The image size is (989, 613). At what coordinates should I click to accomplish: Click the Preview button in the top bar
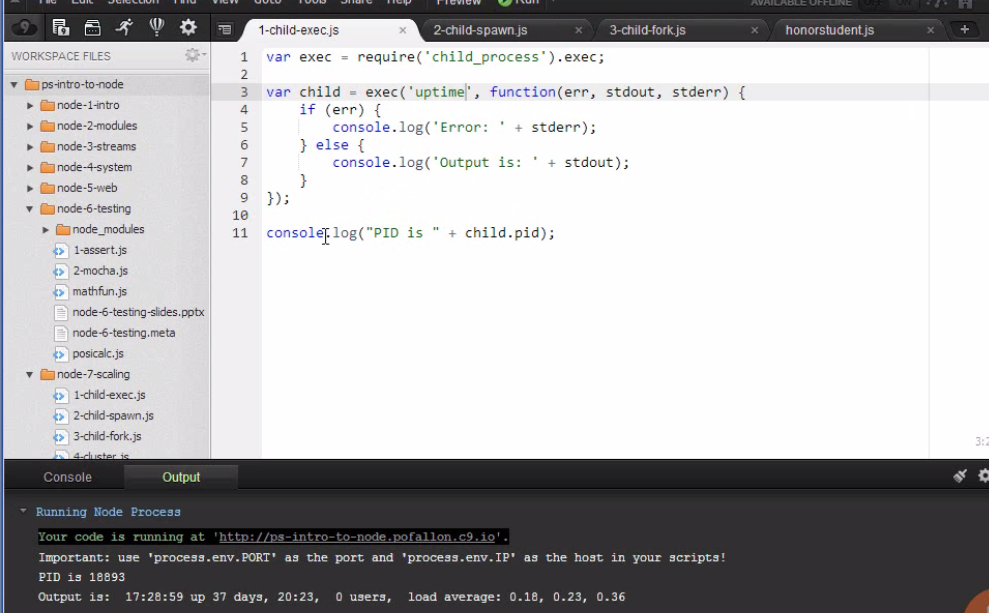(x=459, y=3)
